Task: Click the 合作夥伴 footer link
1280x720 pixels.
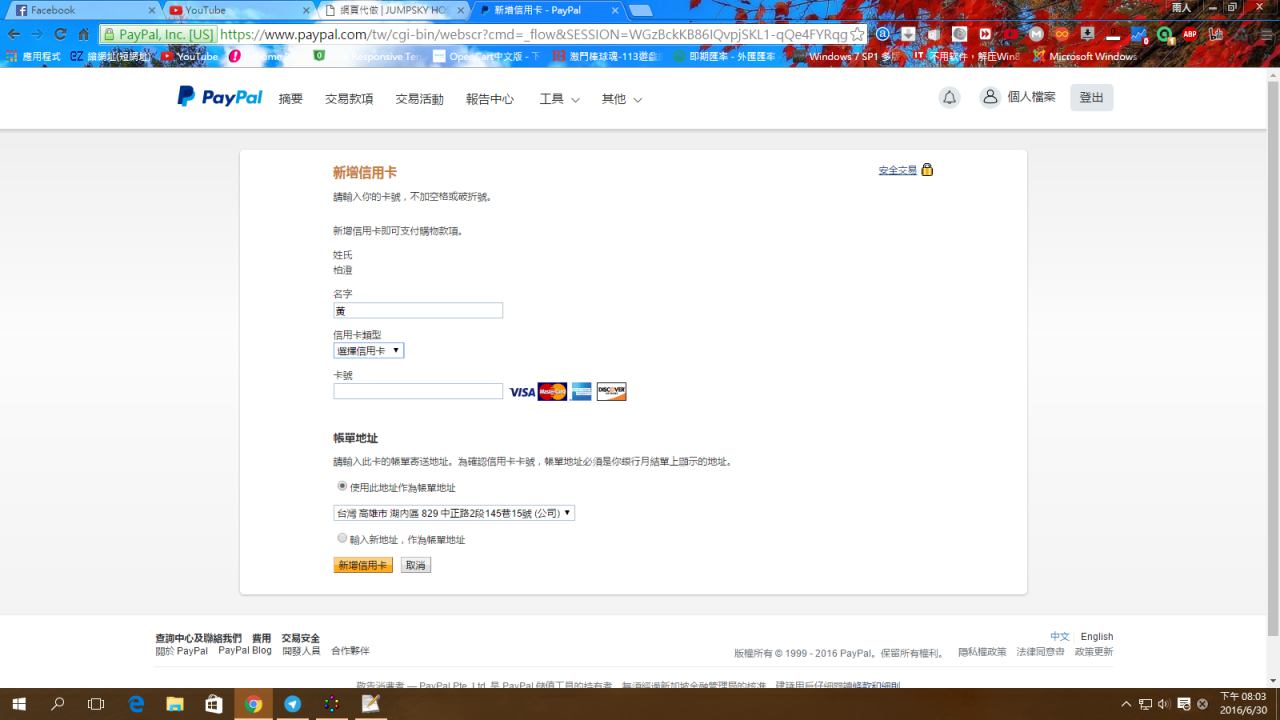Action: (350, 651)
